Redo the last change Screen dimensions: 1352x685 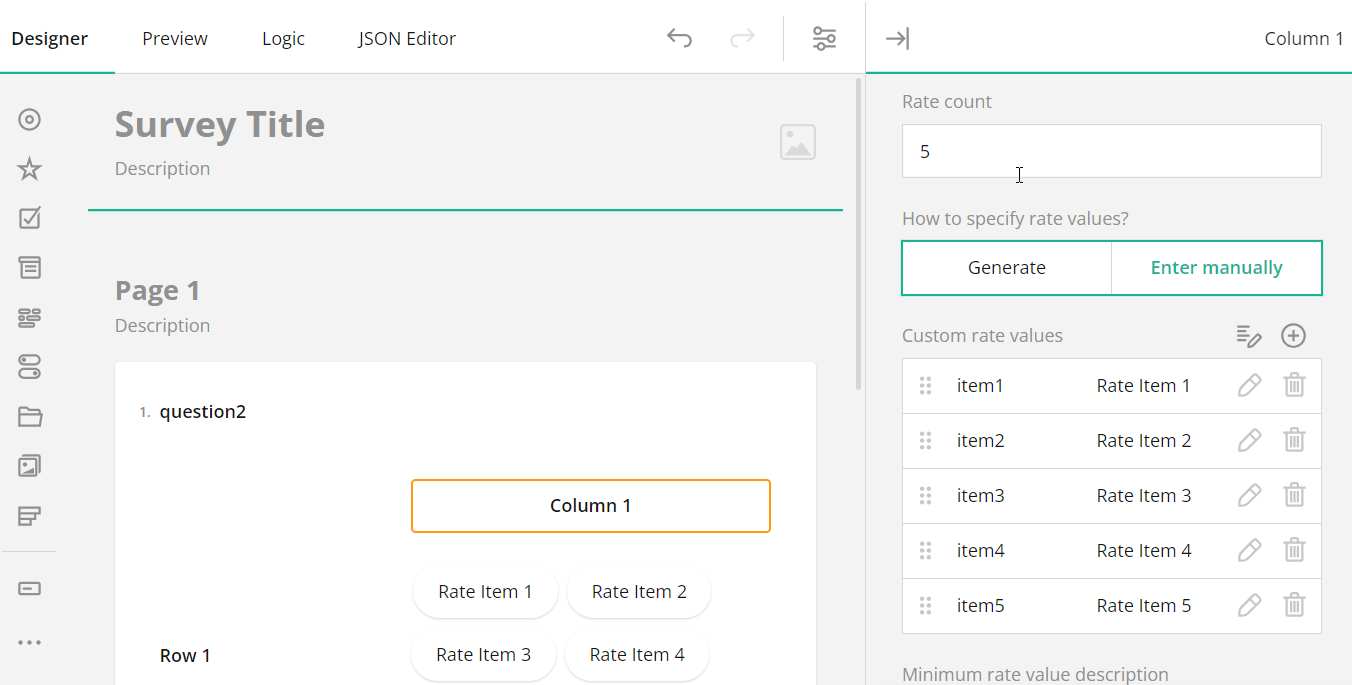click(x=741, y=38)
